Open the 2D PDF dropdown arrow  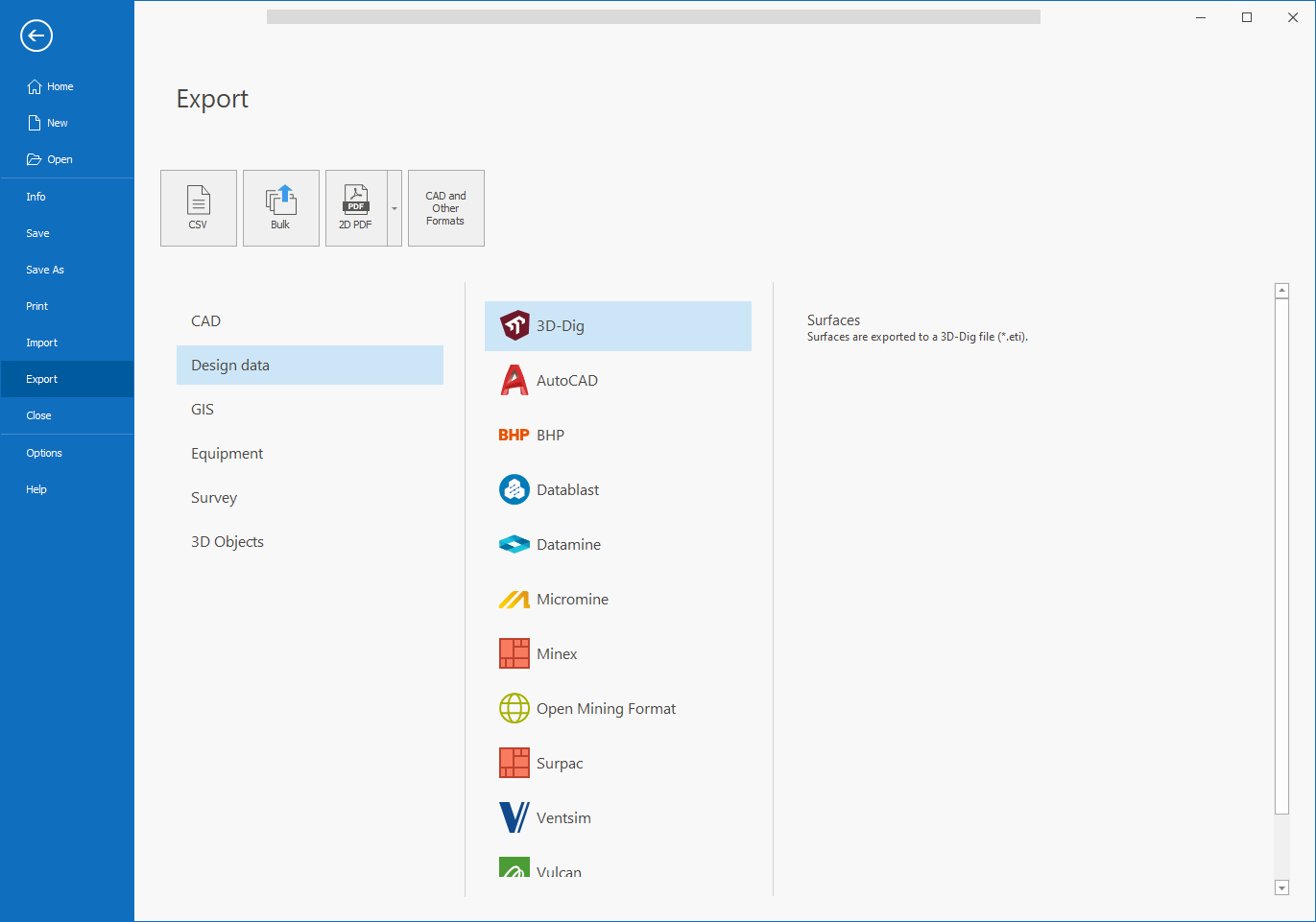point(394,207)
